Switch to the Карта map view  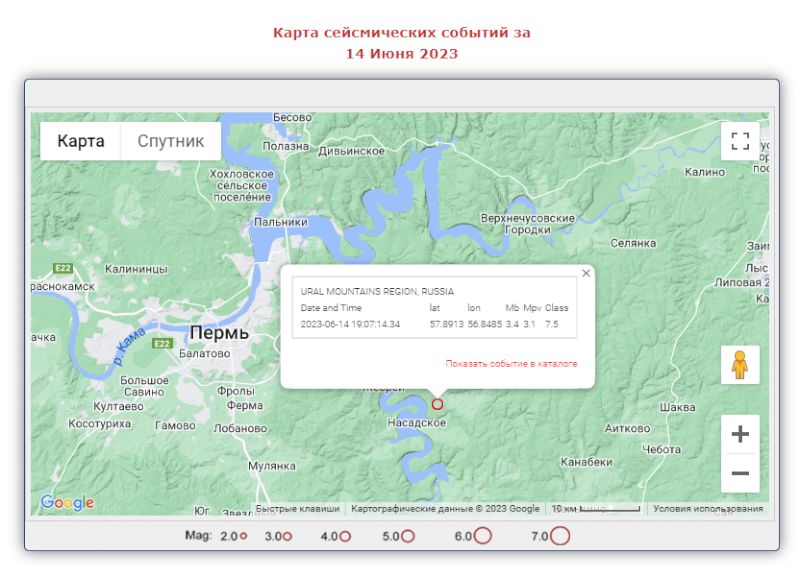click(x=80, y=141)
